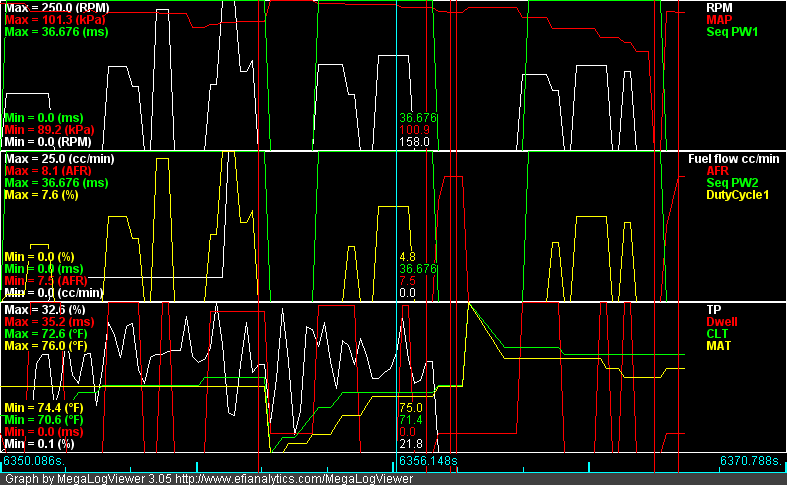Click the RPM legend label
Viewport: 787px width, 485px height.
click(719, 8)
